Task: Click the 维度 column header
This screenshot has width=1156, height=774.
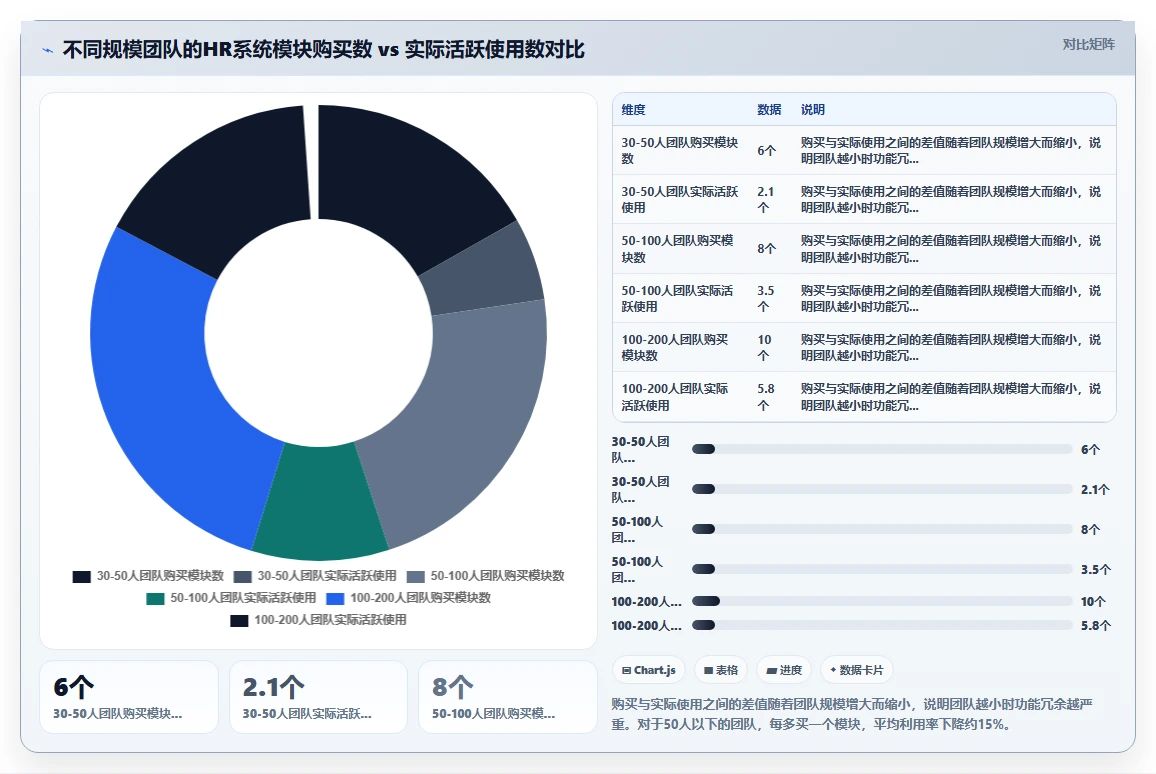Action: click(x=633, y=110)
